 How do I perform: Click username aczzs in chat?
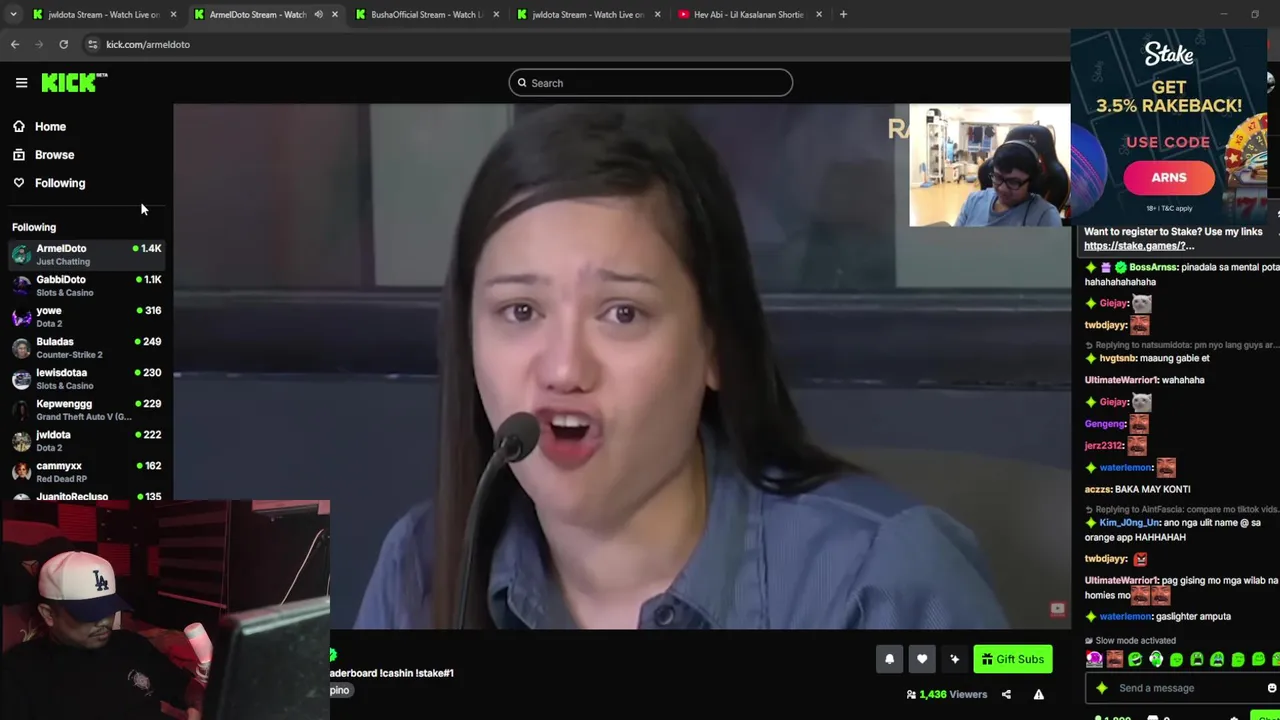(x=1098, y=490)
